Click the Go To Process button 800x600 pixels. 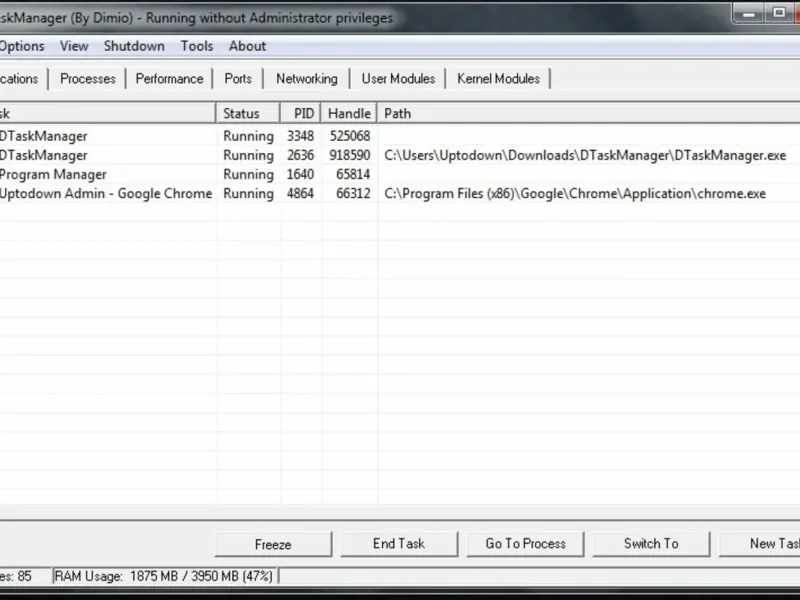(x=526, y=544)
